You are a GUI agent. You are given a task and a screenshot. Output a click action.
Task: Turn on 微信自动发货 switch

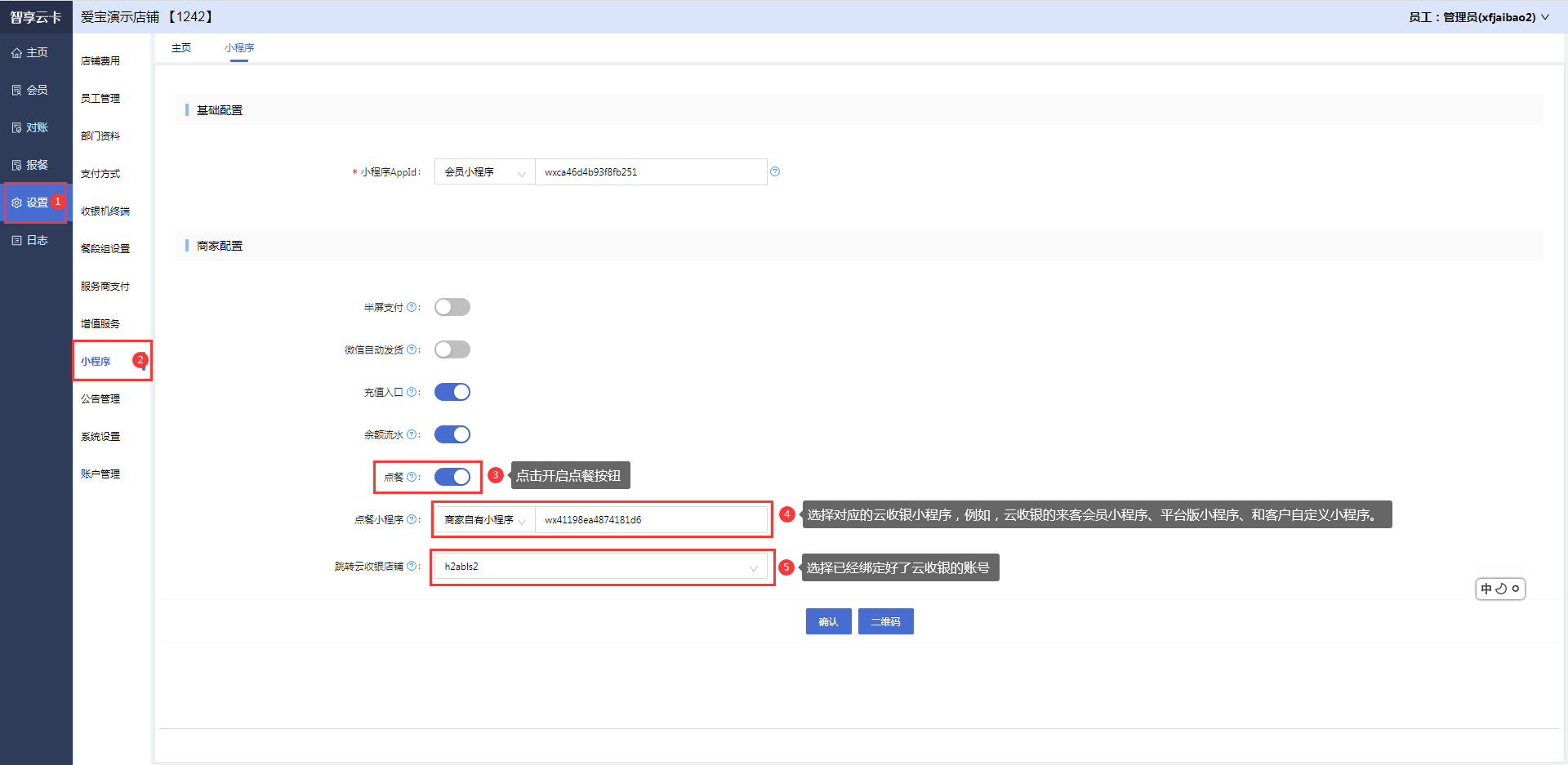click(452, 349)
